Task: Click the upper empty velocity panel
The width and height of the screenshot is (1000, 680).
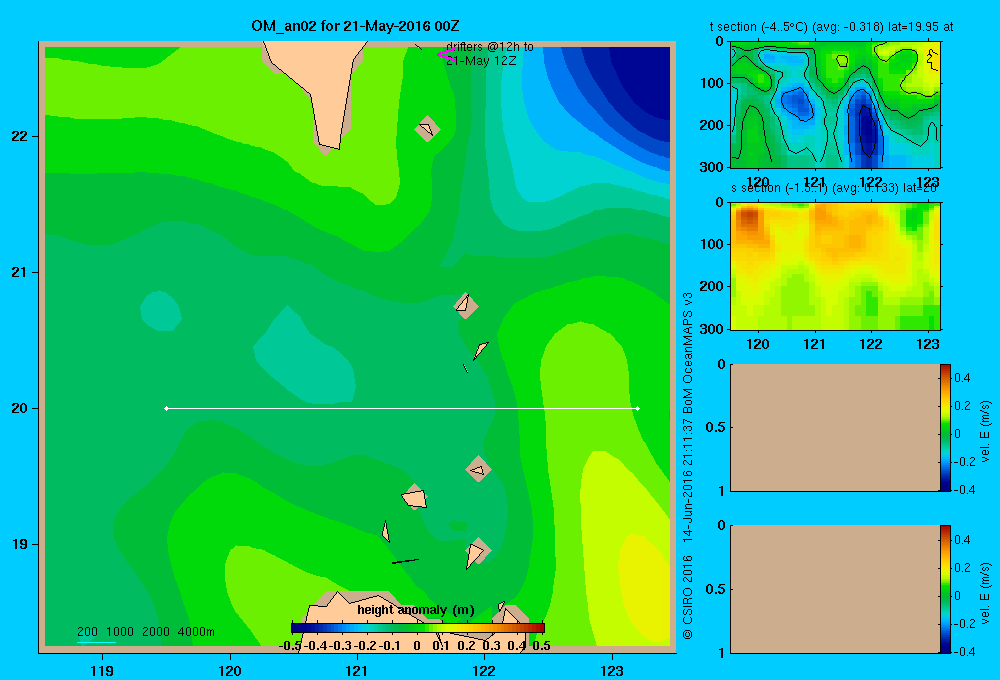Action: pyautogui.click(x=835, y=427)
